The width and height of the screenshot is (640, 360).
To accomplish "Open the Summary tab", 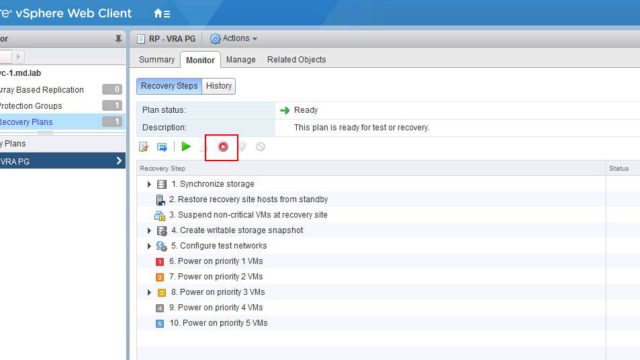I will point(157,60).
